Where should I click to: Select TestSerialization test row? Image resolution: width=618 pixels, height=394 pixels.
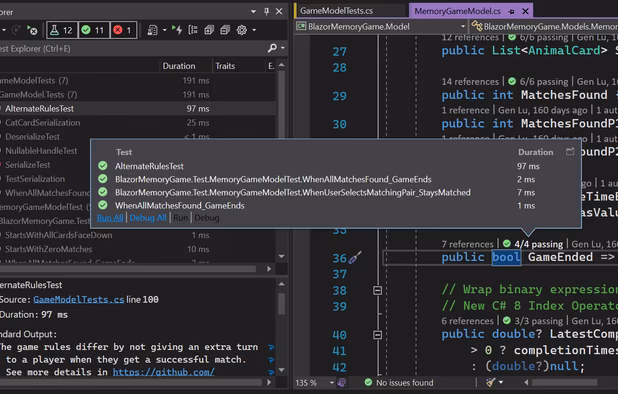35,179
